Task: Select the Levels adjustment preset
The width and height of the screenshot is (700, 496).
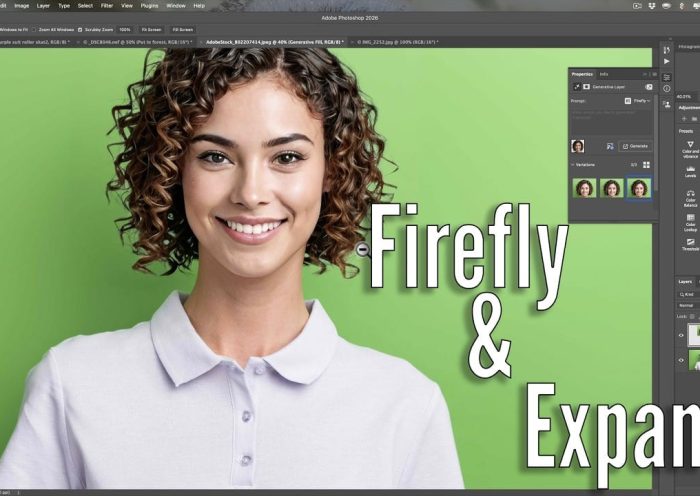Action: pos(690,170)
